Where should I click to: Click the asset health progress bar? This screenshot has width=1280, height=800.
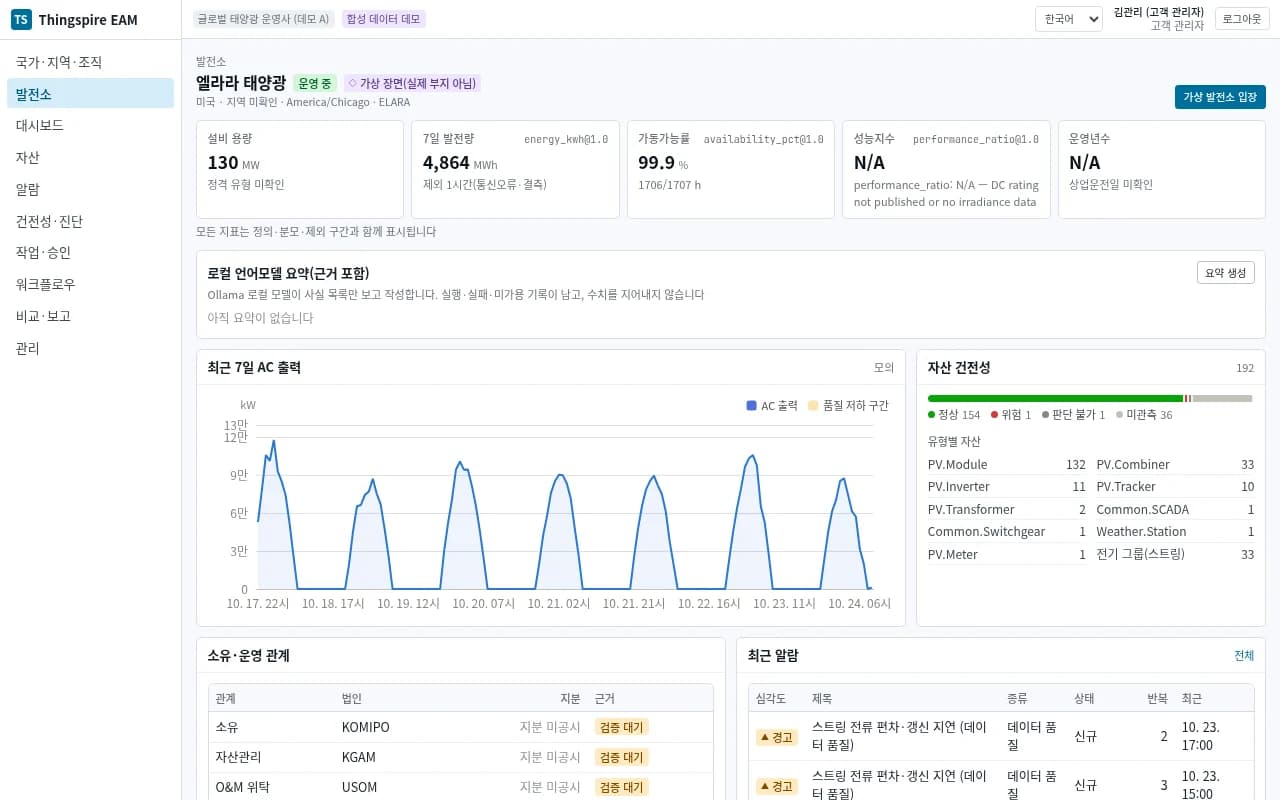tap(1090, 398)
